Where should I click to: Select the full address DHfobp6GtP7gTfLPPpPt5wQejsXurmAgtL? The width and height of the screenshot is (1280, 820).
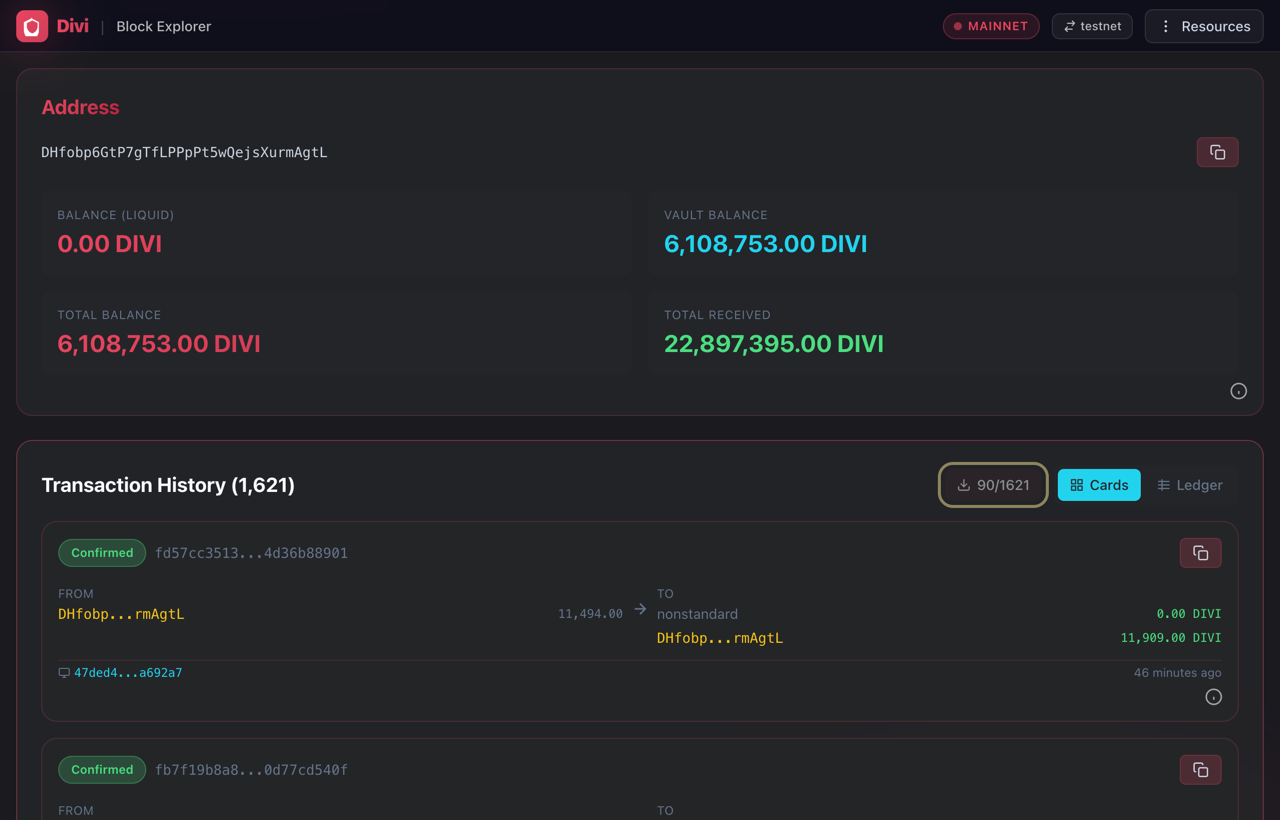[x=184, y=153]
